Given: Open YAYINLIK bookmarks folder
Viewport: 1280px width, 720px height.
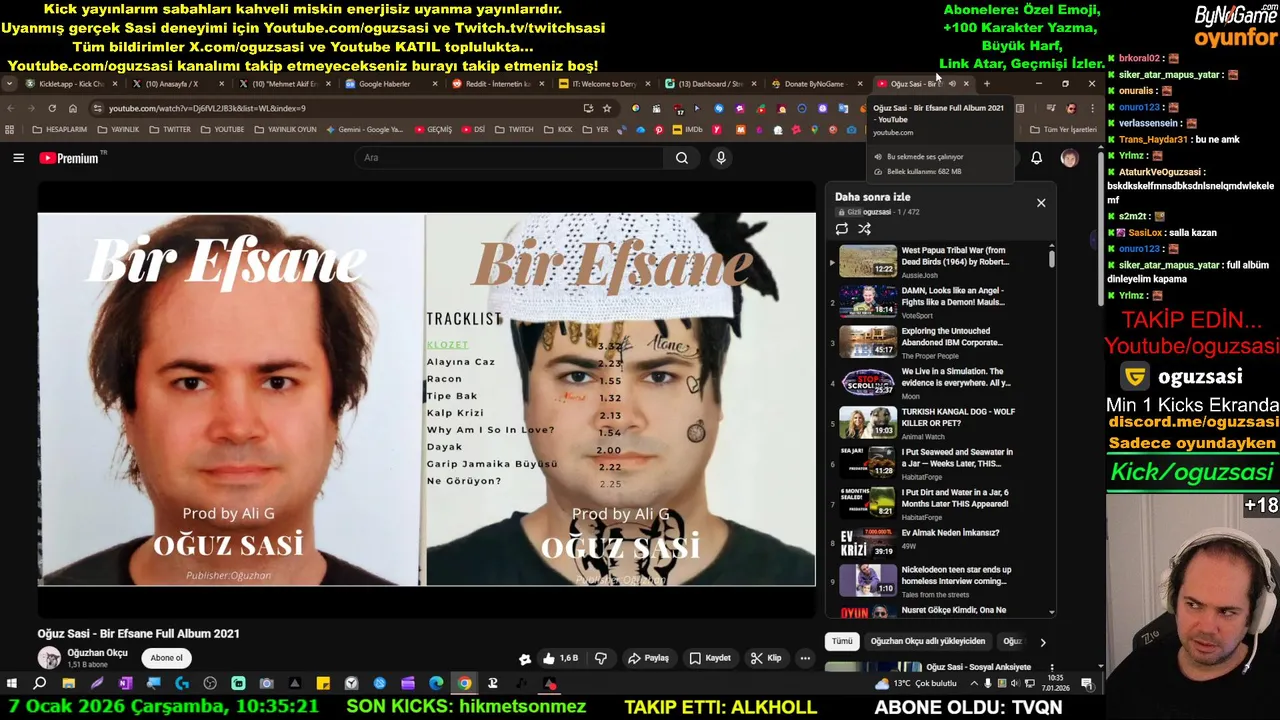Looking at the screenshot, I should (x=117, y=130).
